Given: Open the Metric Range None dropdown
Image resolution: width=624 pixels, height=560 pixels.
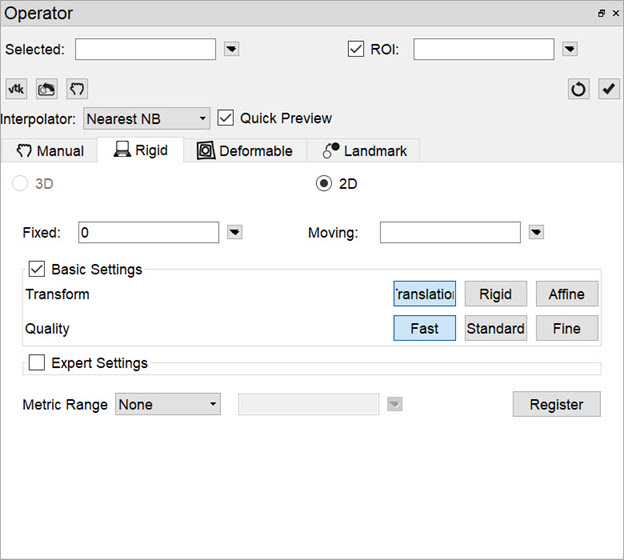Looking at the screenshot, I should [168, 404].
